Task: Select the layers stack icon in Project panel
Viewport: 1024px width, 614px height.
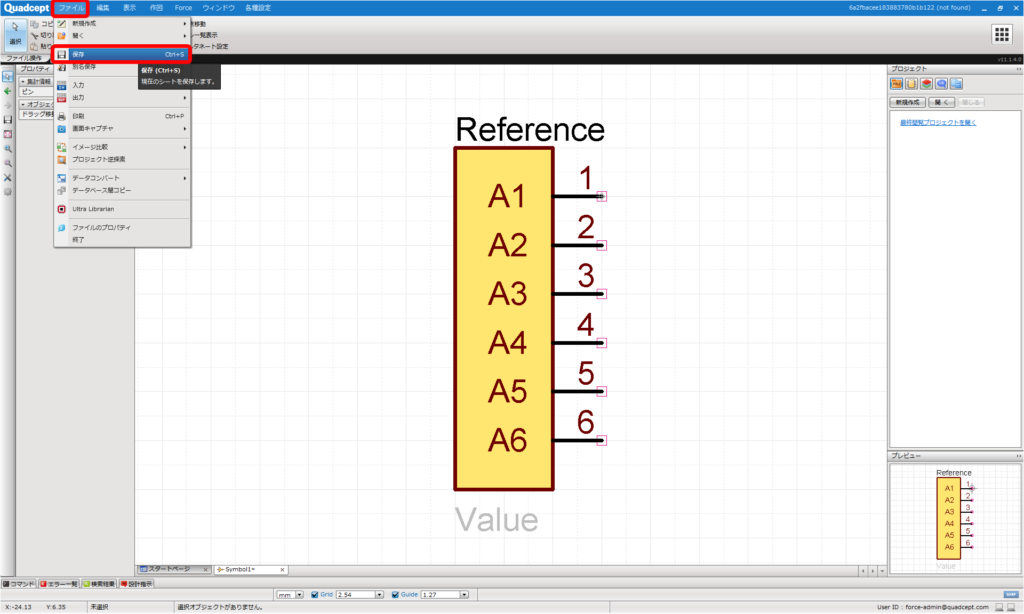Action: (926, 84)
